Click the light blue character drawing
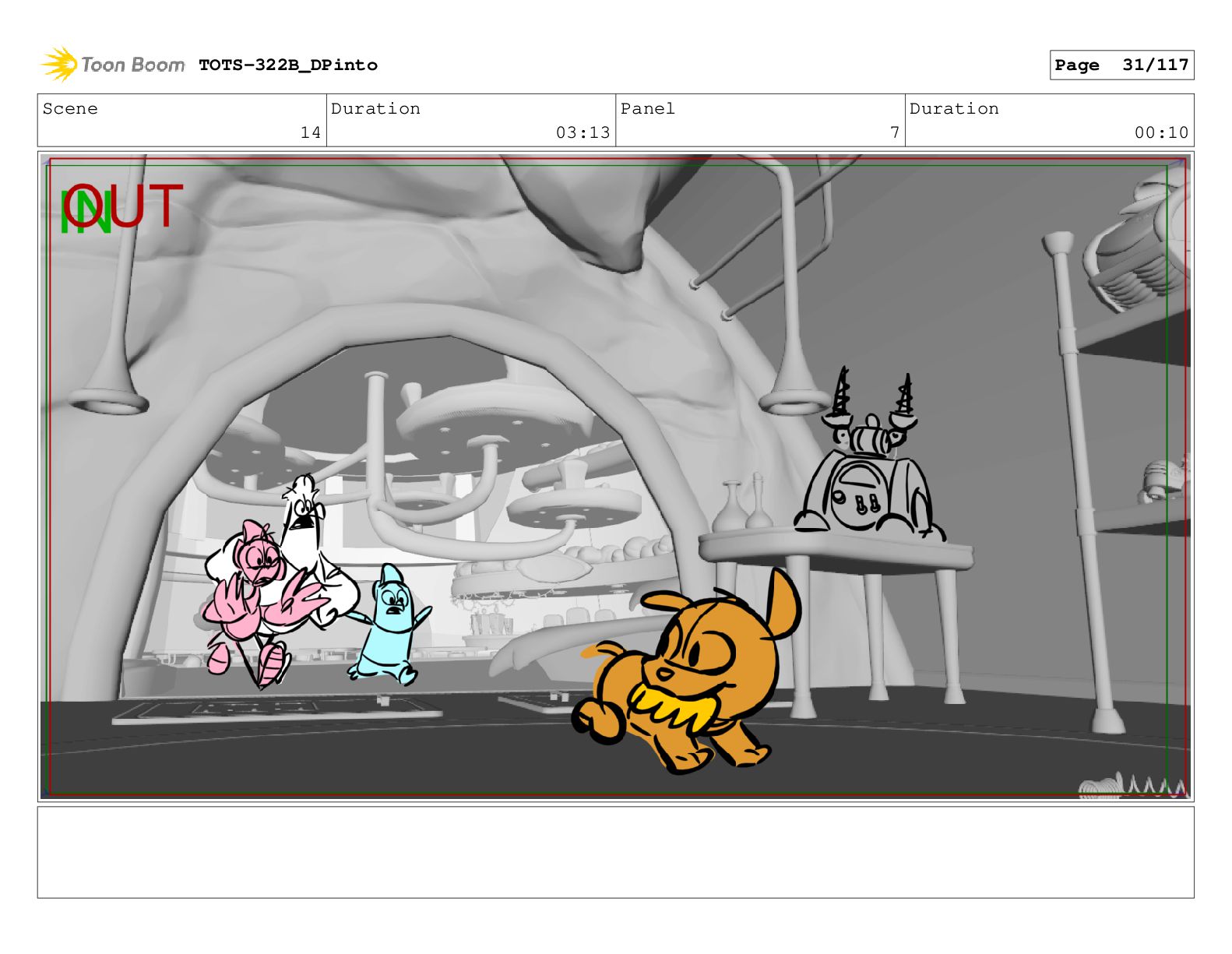The height and width of the screenshot is (954, 1232). pyautogui.click(x=391, y=625)
